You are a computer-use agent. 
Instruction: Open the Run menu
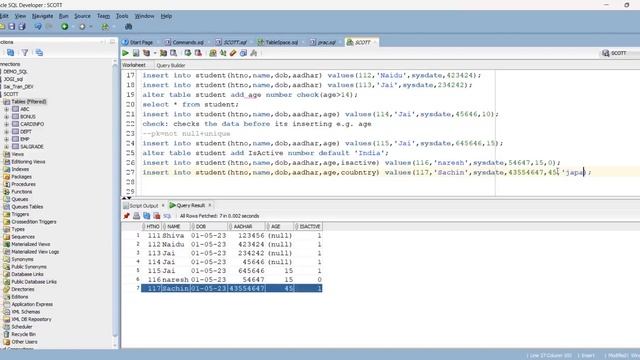click(64, 16)
